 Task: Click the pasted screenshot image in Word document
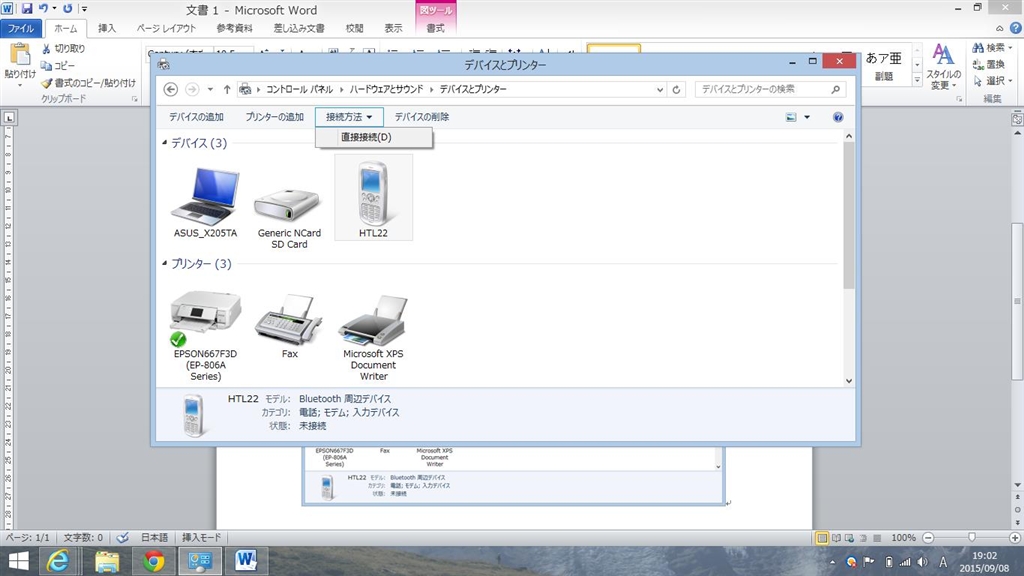(513, 476)
